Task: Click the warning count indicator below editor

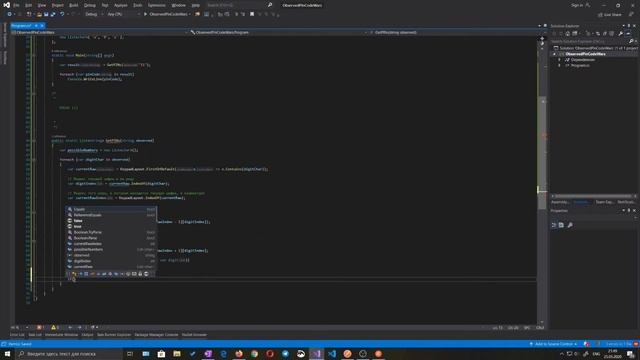Action: [55, 327]
